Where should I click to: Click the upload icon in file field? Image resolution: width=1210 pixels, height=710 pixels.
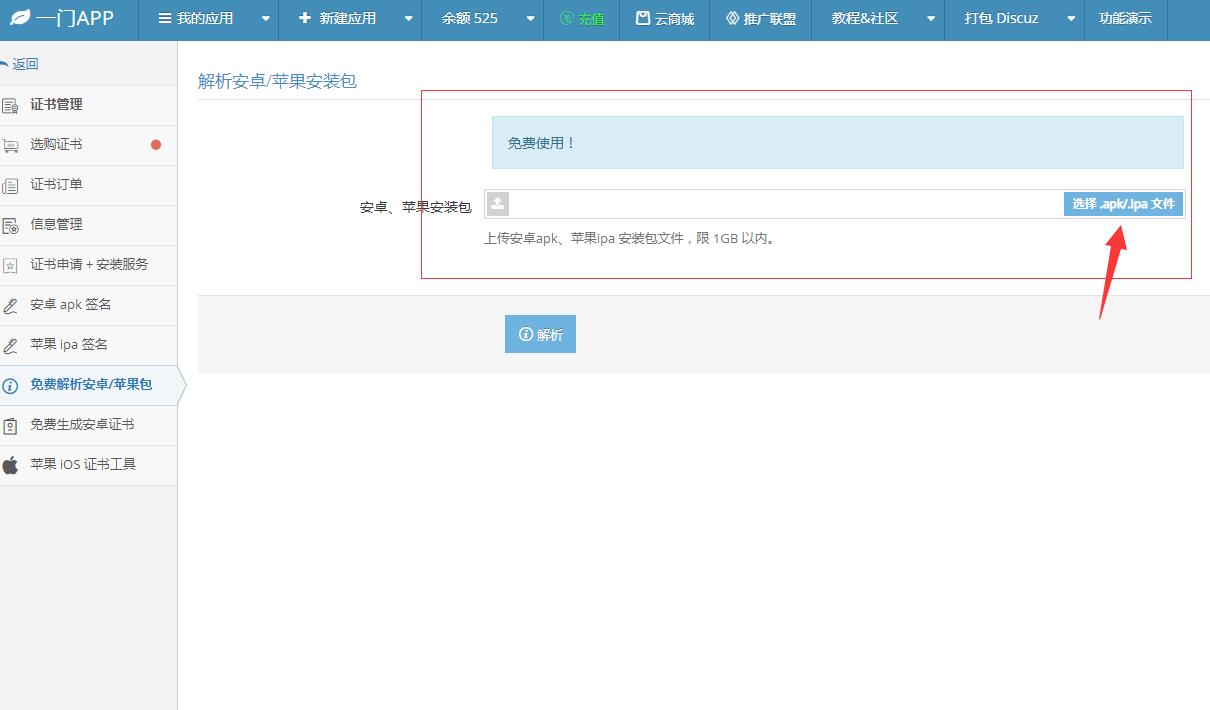(498, 204)
